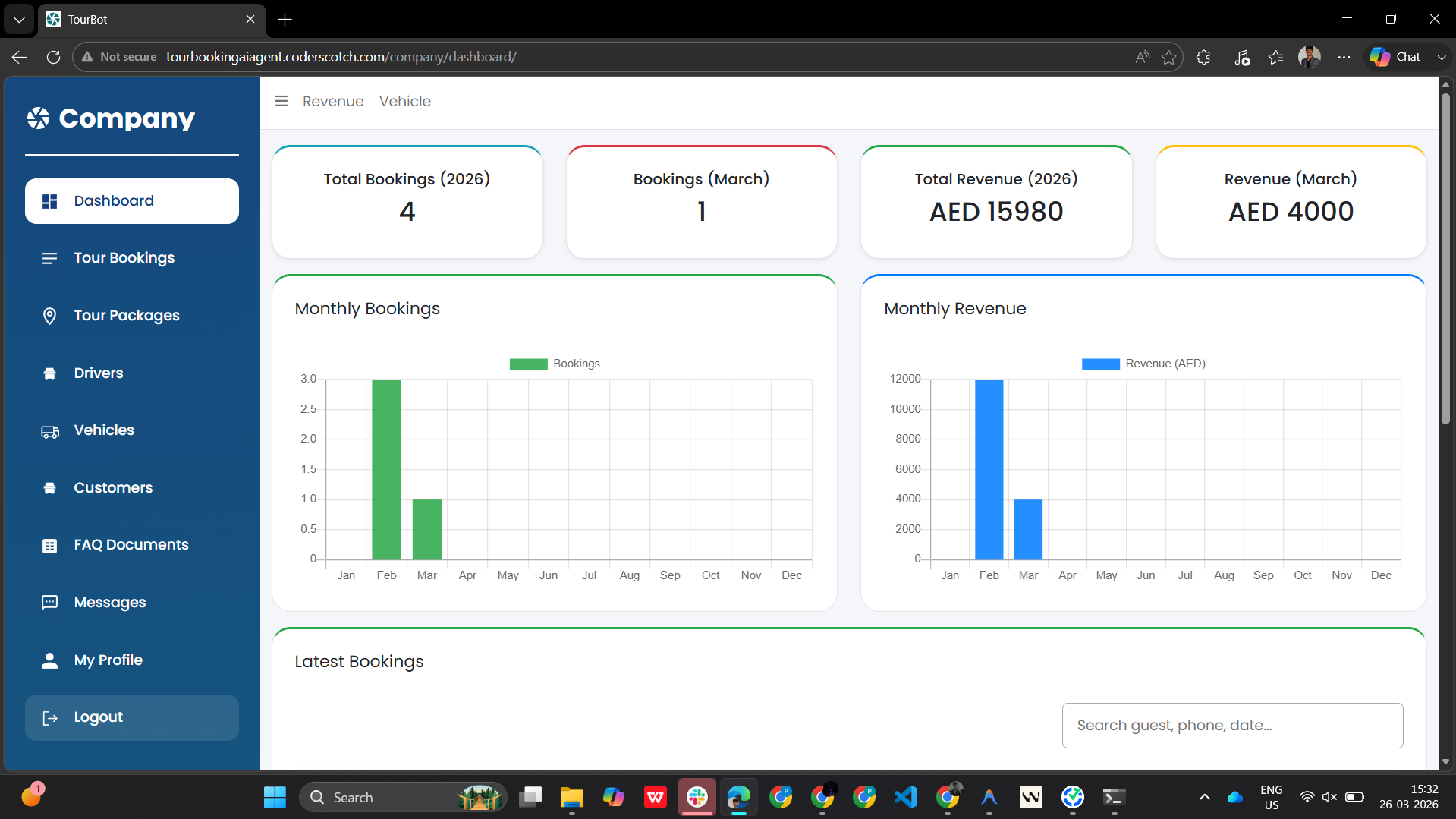Toggle the hamburger sidebar menu icon
This screenshot has width=1456, height=819.
tap(281, 101)
